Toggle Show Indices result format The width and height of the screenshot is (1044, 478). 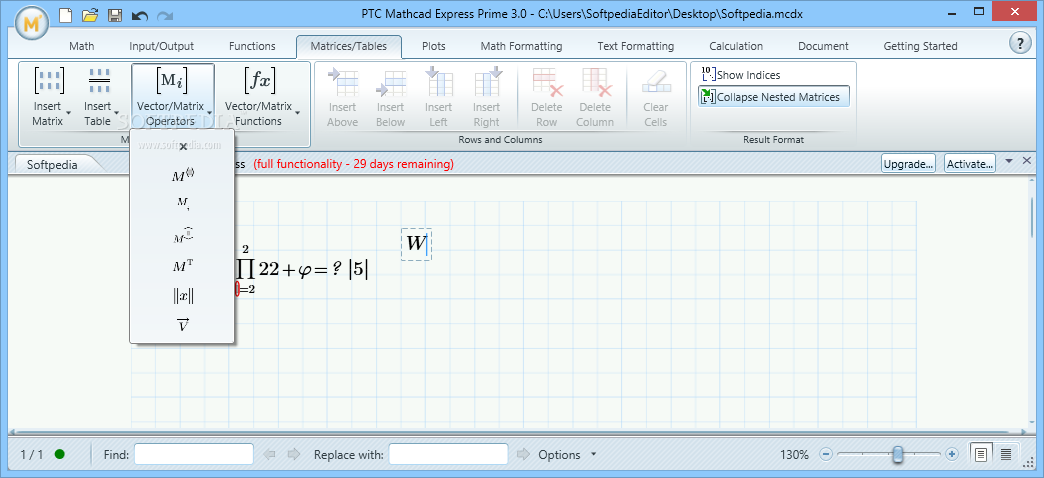click(x=741, y=75)
